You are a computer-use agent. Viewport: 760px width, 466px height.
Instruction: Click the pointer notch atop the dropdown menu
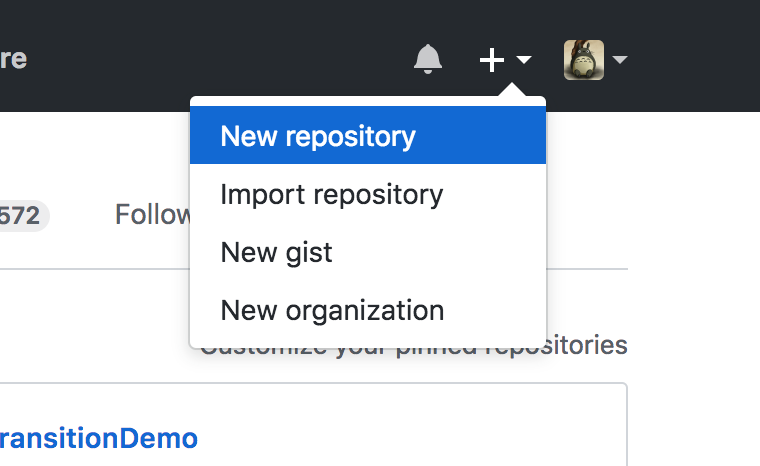pyautogui.click(x=512, y=92)
